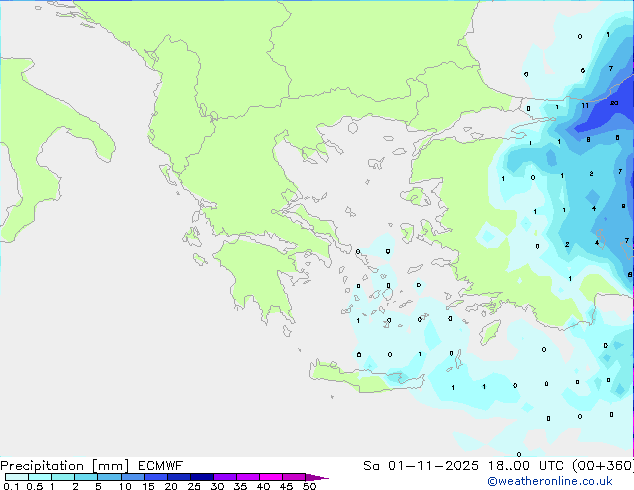Viewport: 634px width, 490px height.
Task: Click the 1–2 mm legend color swatch
Action: pos(63,477)
